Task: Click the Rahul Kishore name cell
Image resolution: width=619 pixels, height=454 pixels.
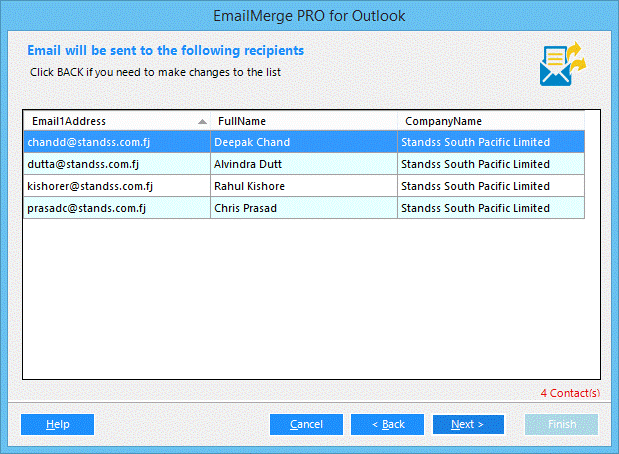Action: click(304, 186)
